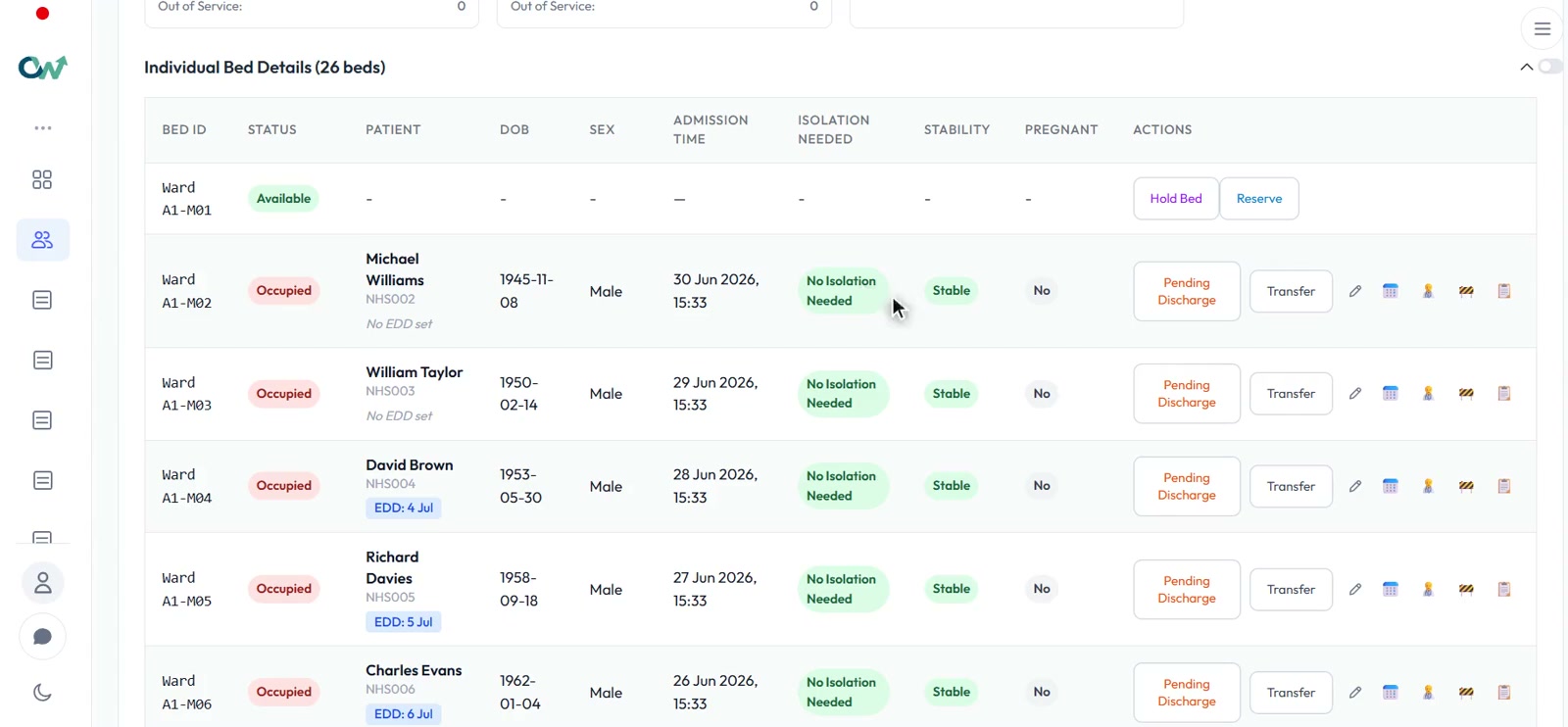
Task: Click doctor icon in David Brown's row
Action: [x=1428, y=486]
